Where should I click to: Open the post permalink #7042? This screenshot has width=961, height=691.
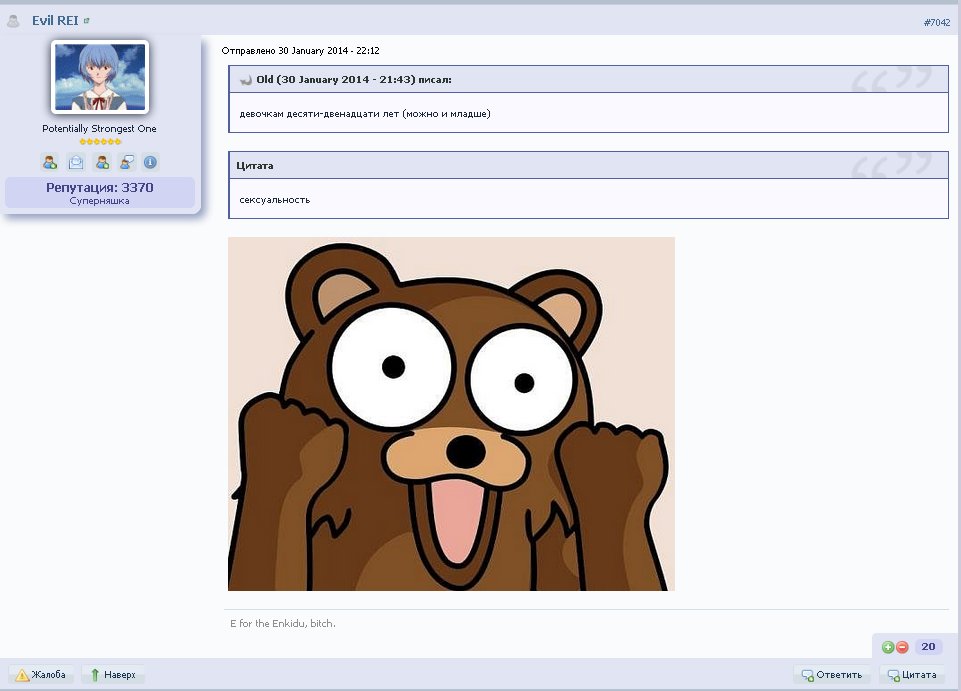(x=936, y=23)
